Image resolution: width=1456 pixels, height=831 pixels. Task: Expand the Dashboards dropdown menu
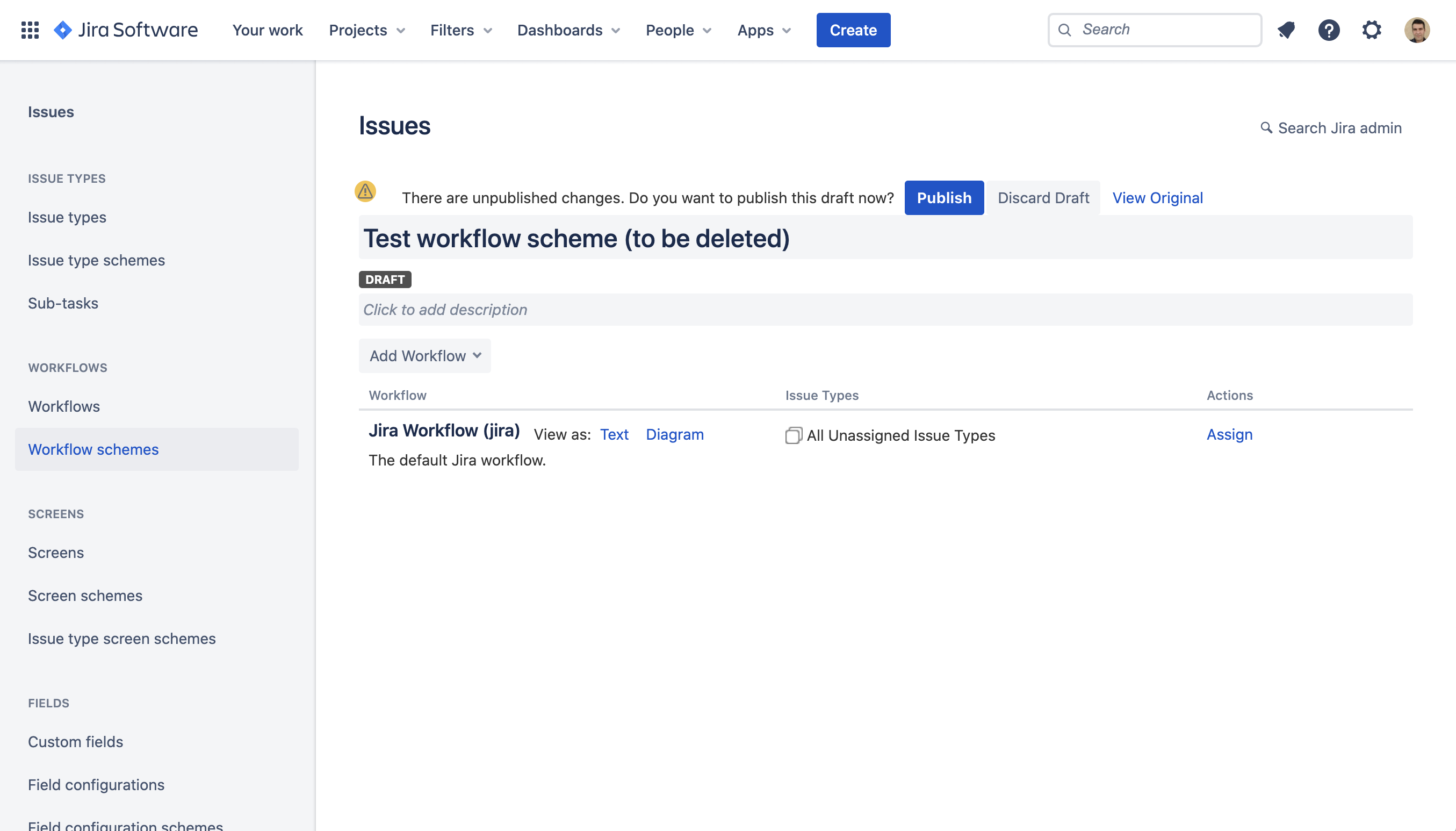click(x=568, y=30)
